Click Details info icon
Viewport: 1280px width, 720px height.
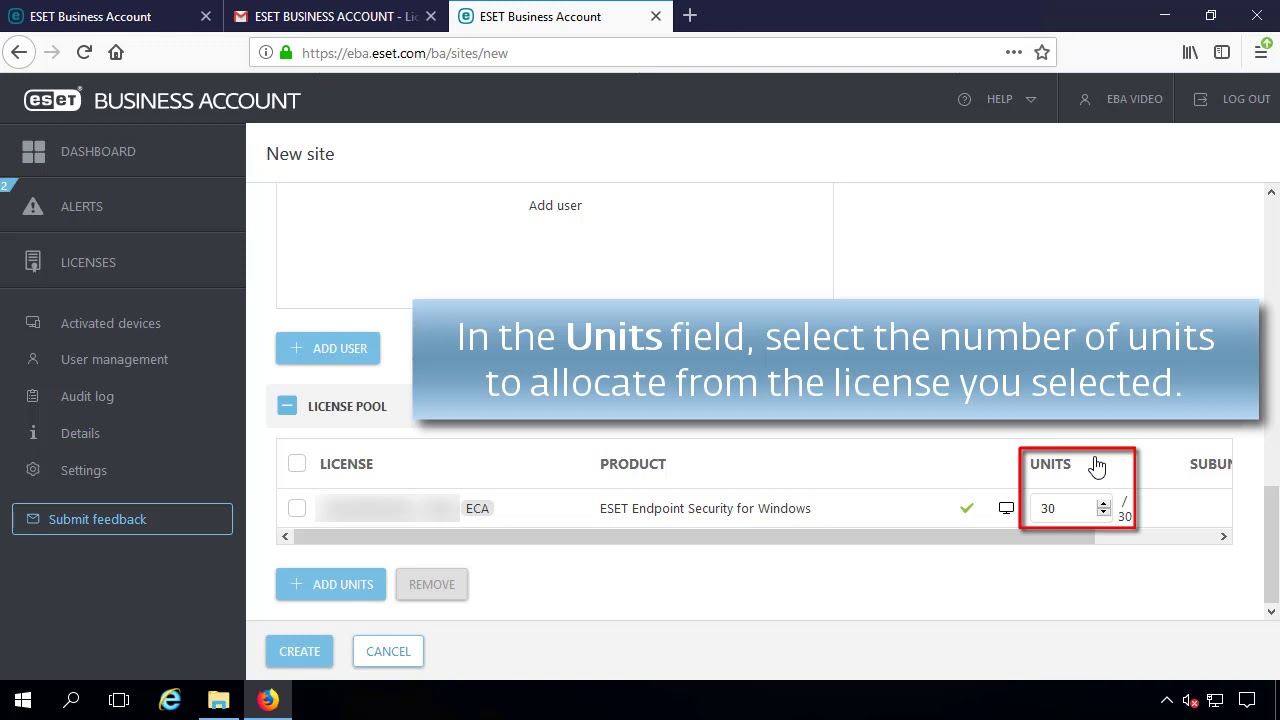33,433
